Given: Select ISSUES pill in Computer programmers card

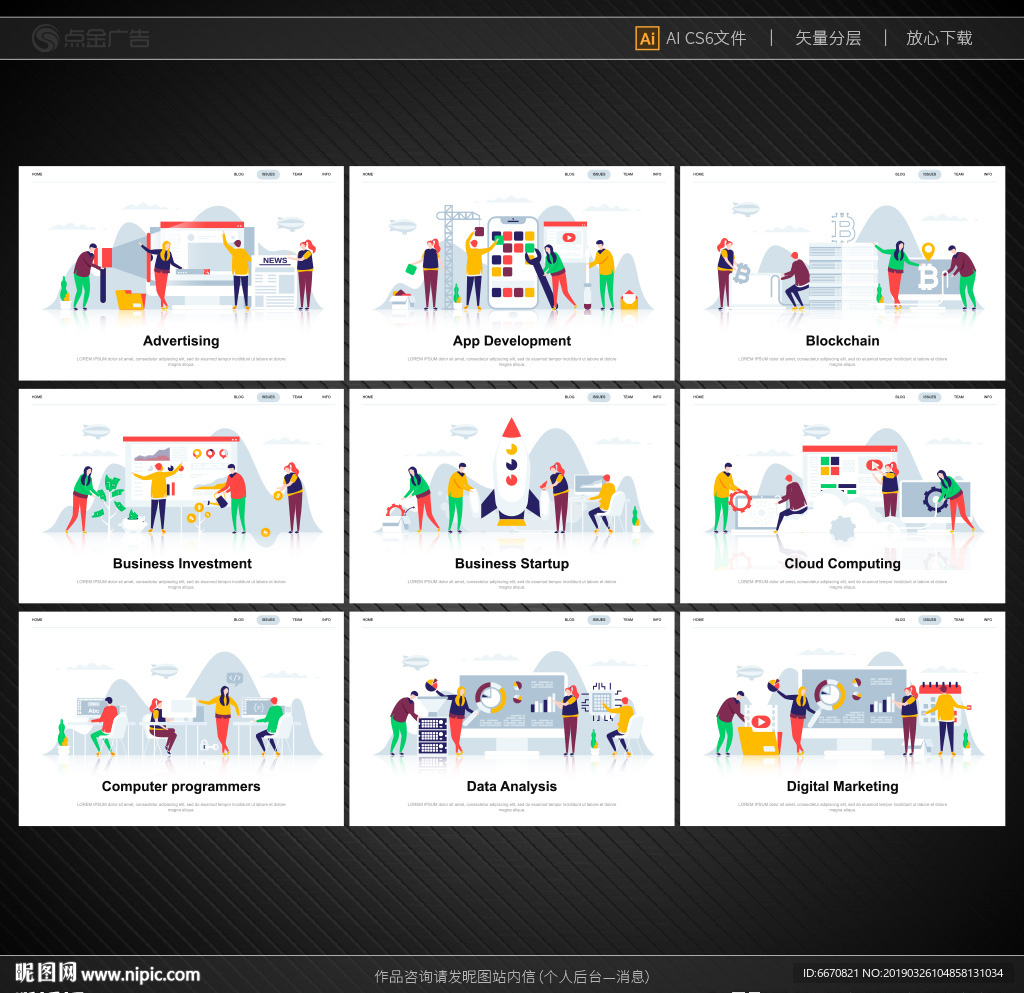Looking at the screenshot, I should pos(268,620).
